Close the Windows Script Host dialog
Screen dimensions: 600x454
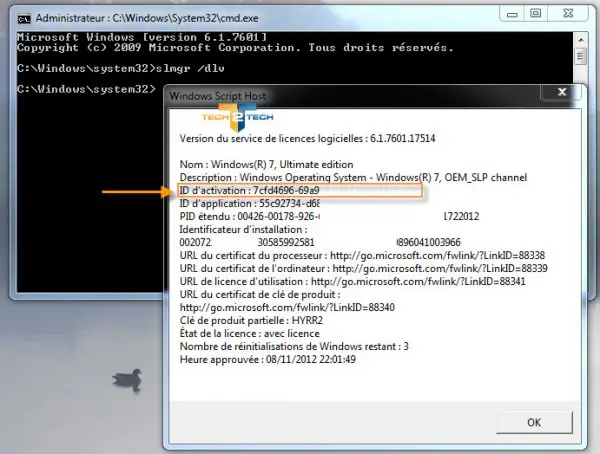pyautogui.click(x=562, y=92)
